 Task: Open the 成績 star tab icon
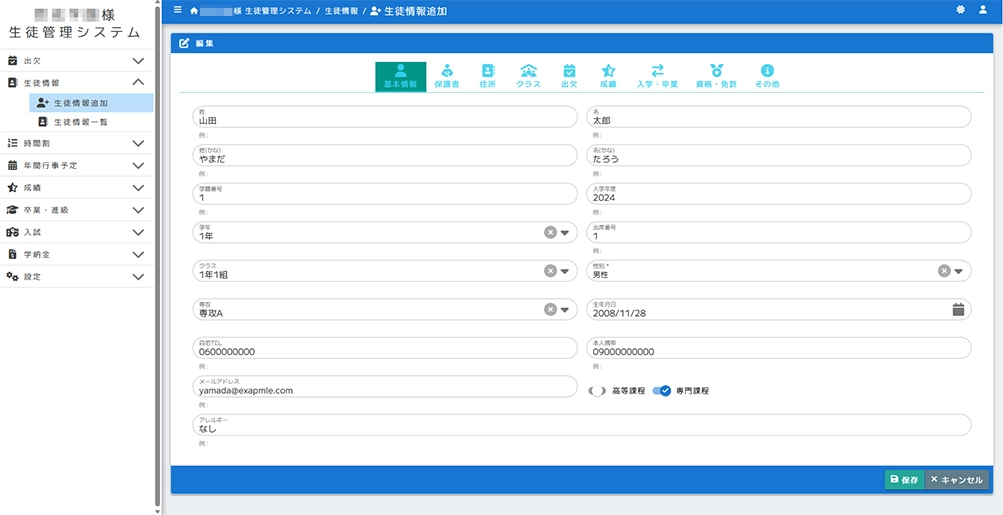click(x=608, y=71)
